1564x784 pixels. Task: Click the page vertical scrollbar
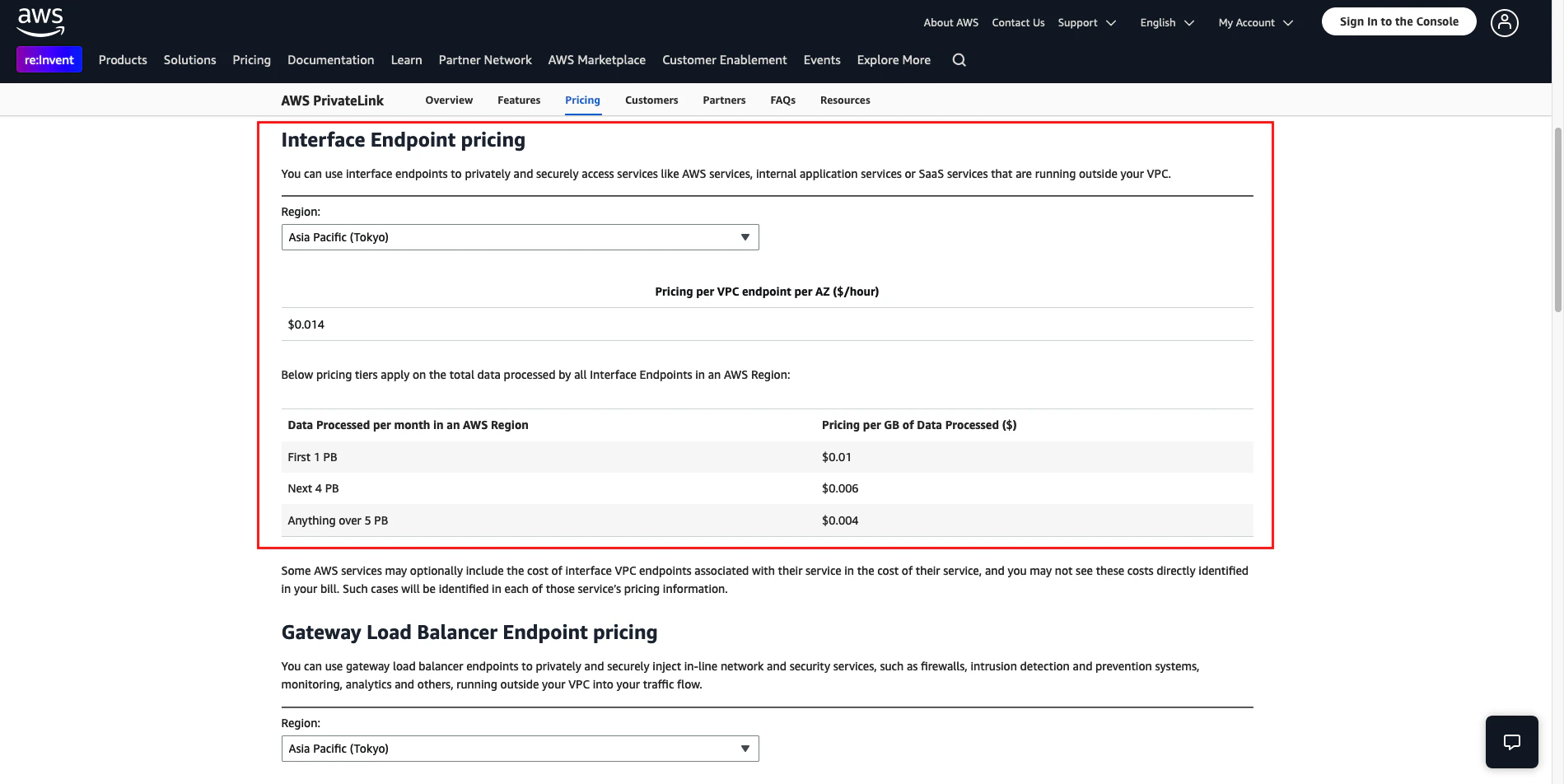[x=1557, y=220]
